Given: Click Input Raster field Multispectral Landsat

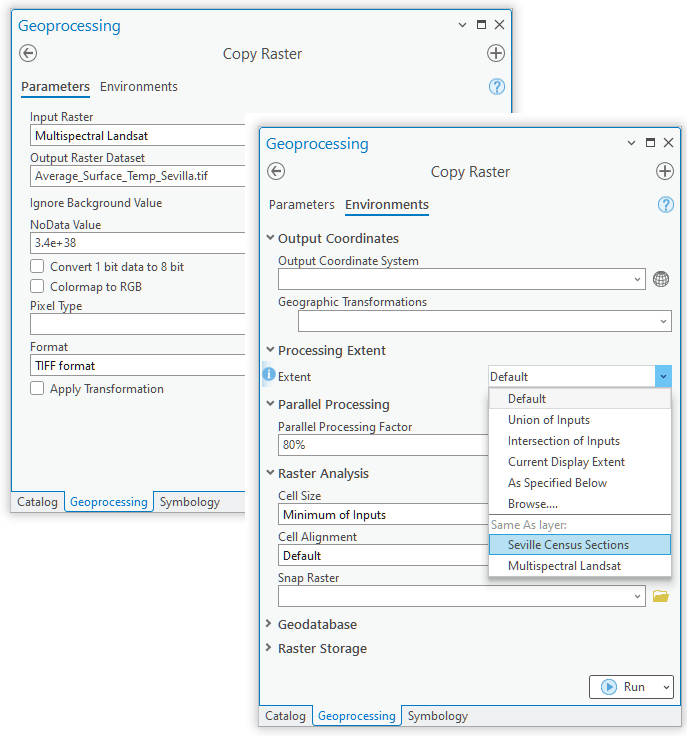Looking at the screenshot, I should pyautogui.click(x=137, y=136).
